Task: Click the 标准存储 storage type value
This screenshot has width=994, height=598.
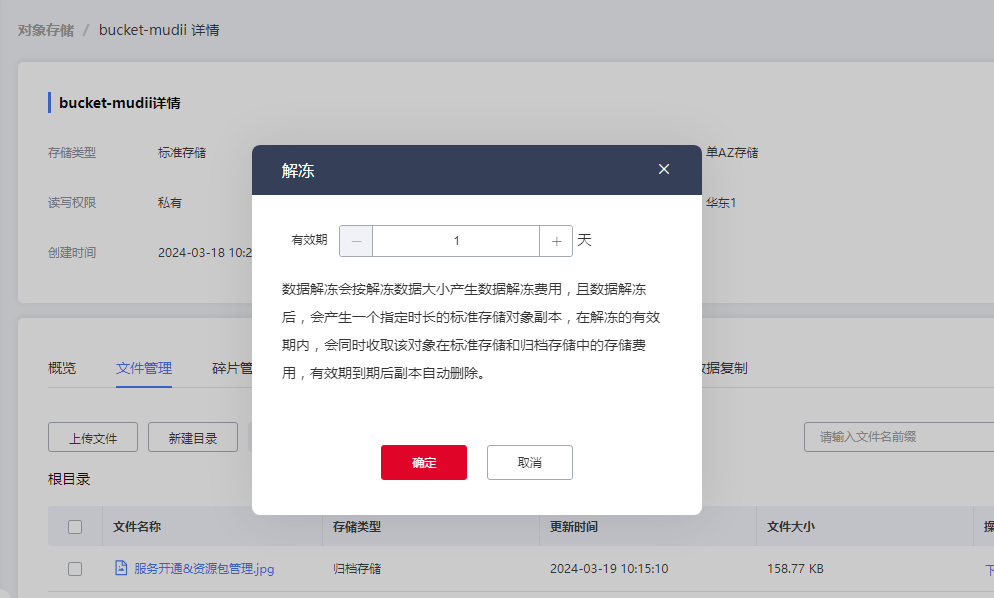Action: 182,153
